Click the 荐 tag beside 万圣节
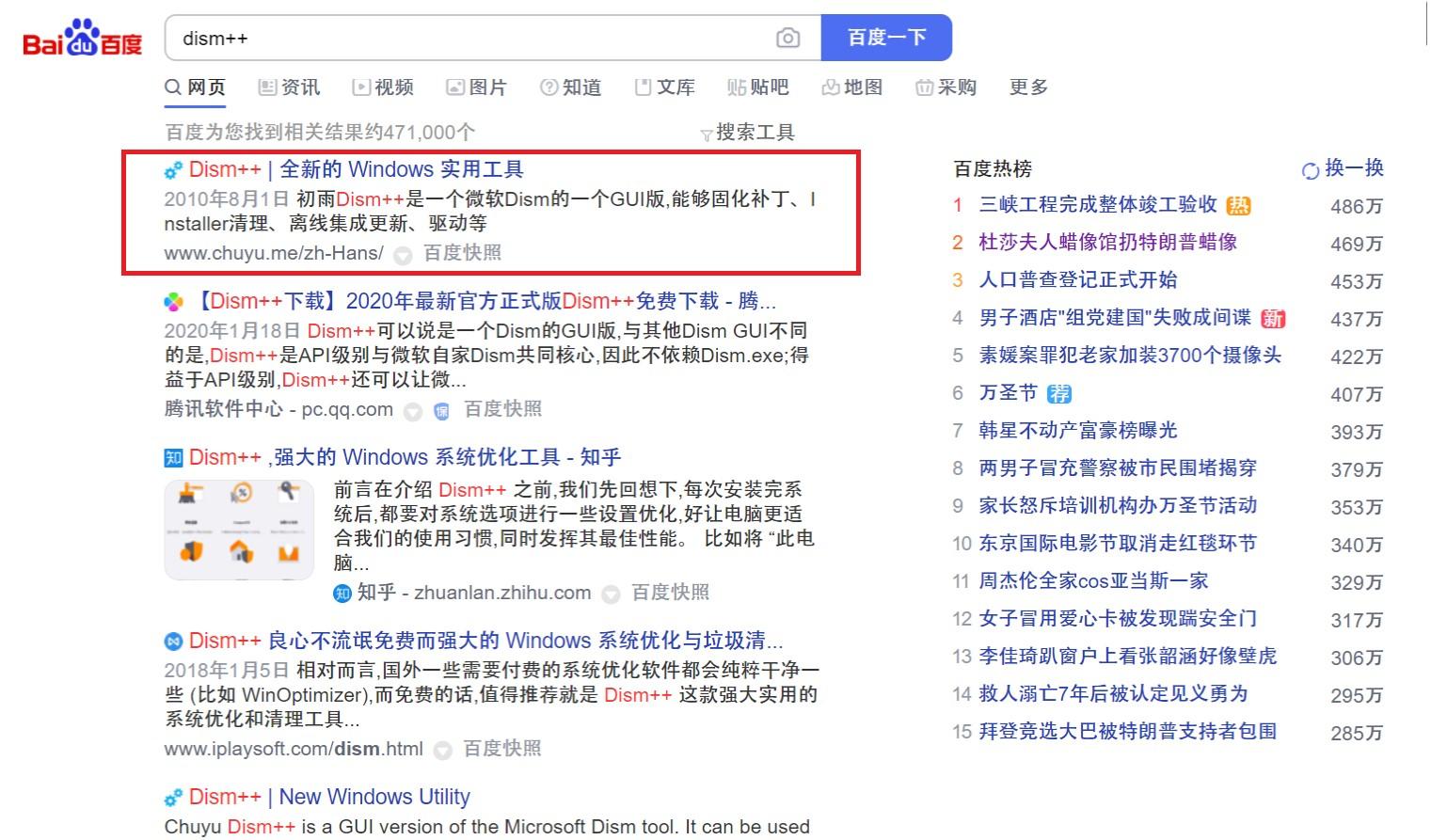Image resolution: width=1431 pixels, height=840 pixels. point(1059,394)
